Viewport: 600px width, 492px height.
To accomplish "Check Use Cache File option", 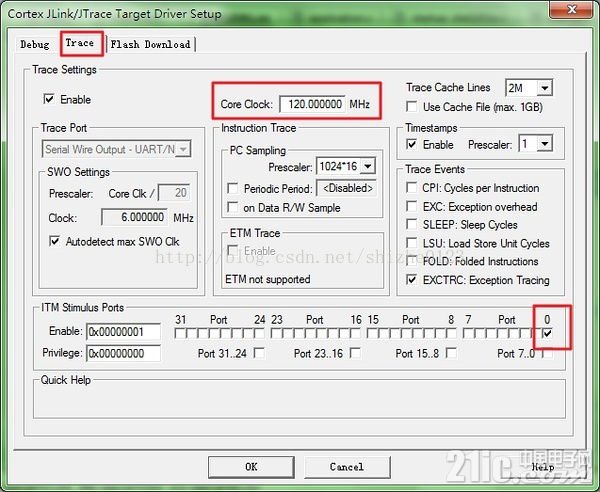I will click(412, 107).
